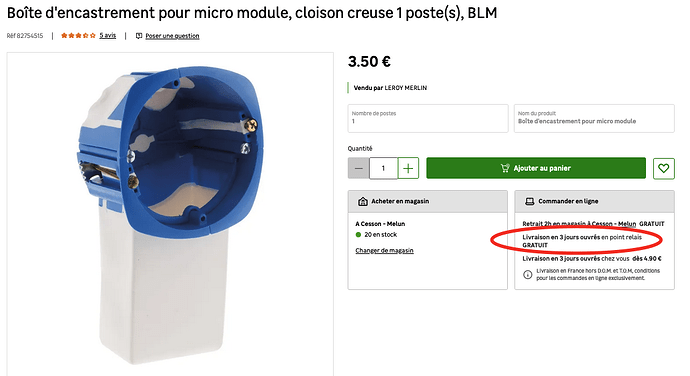Open the Nombre de postes selector
Image resolution: width=690 pixels, height=376 pixels.
pyautogui.click(x=428, y=118)
